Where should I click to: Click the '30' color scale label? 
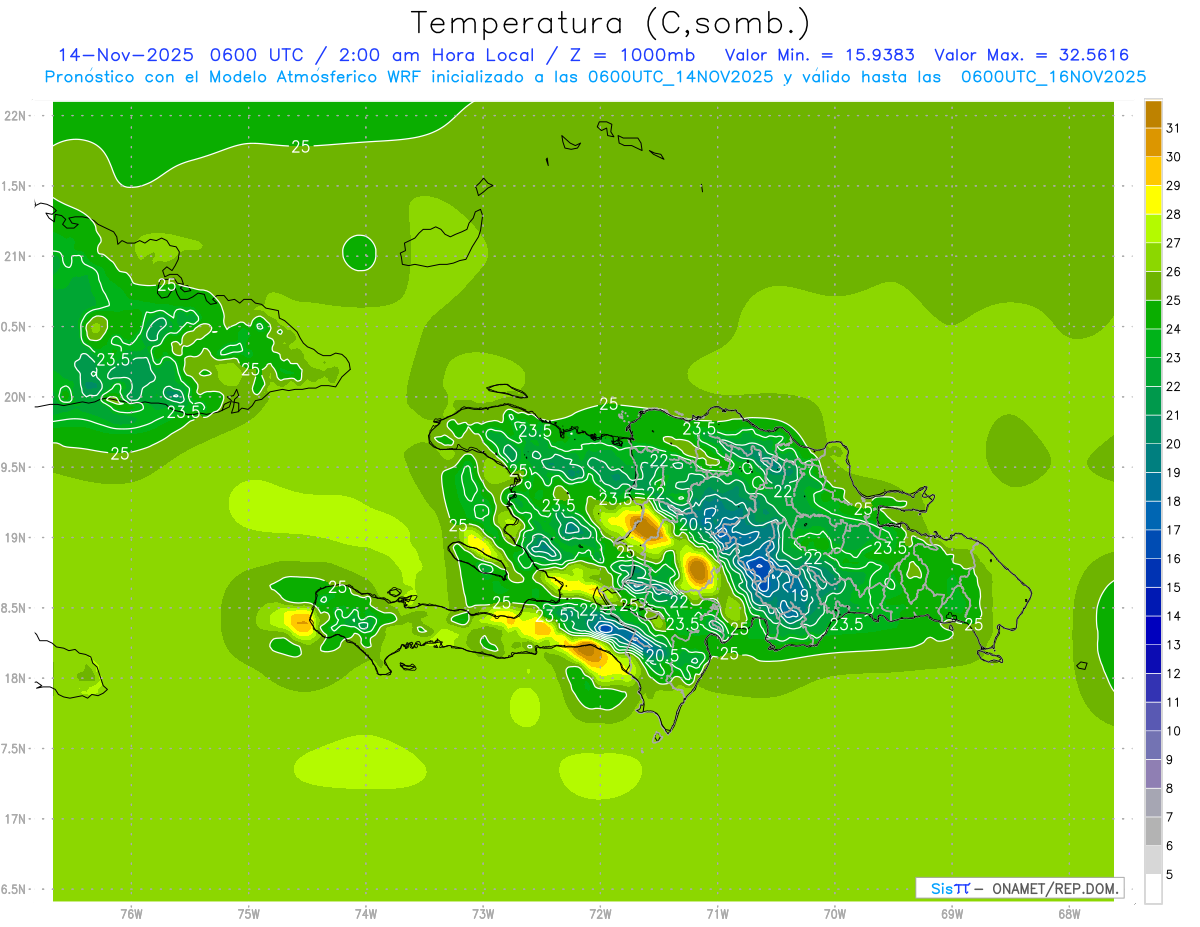(x=1173, y=157)
